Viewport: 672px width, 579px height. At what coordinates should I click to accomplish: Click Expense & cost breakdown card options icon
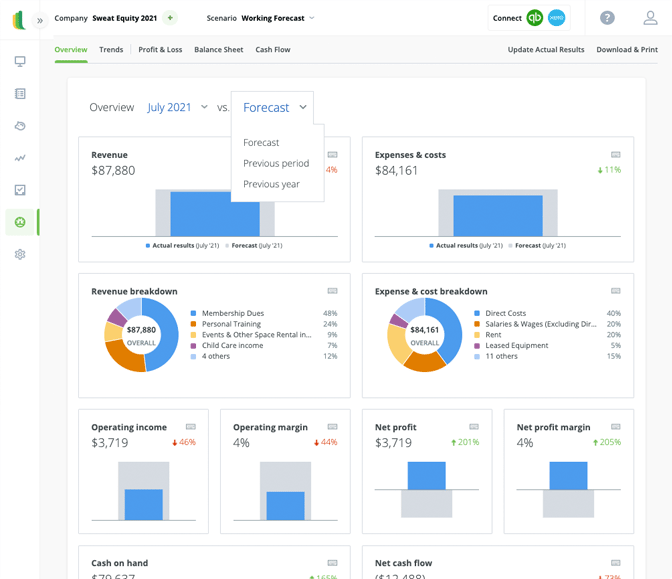pyautogui.click(x=615, y=291)
